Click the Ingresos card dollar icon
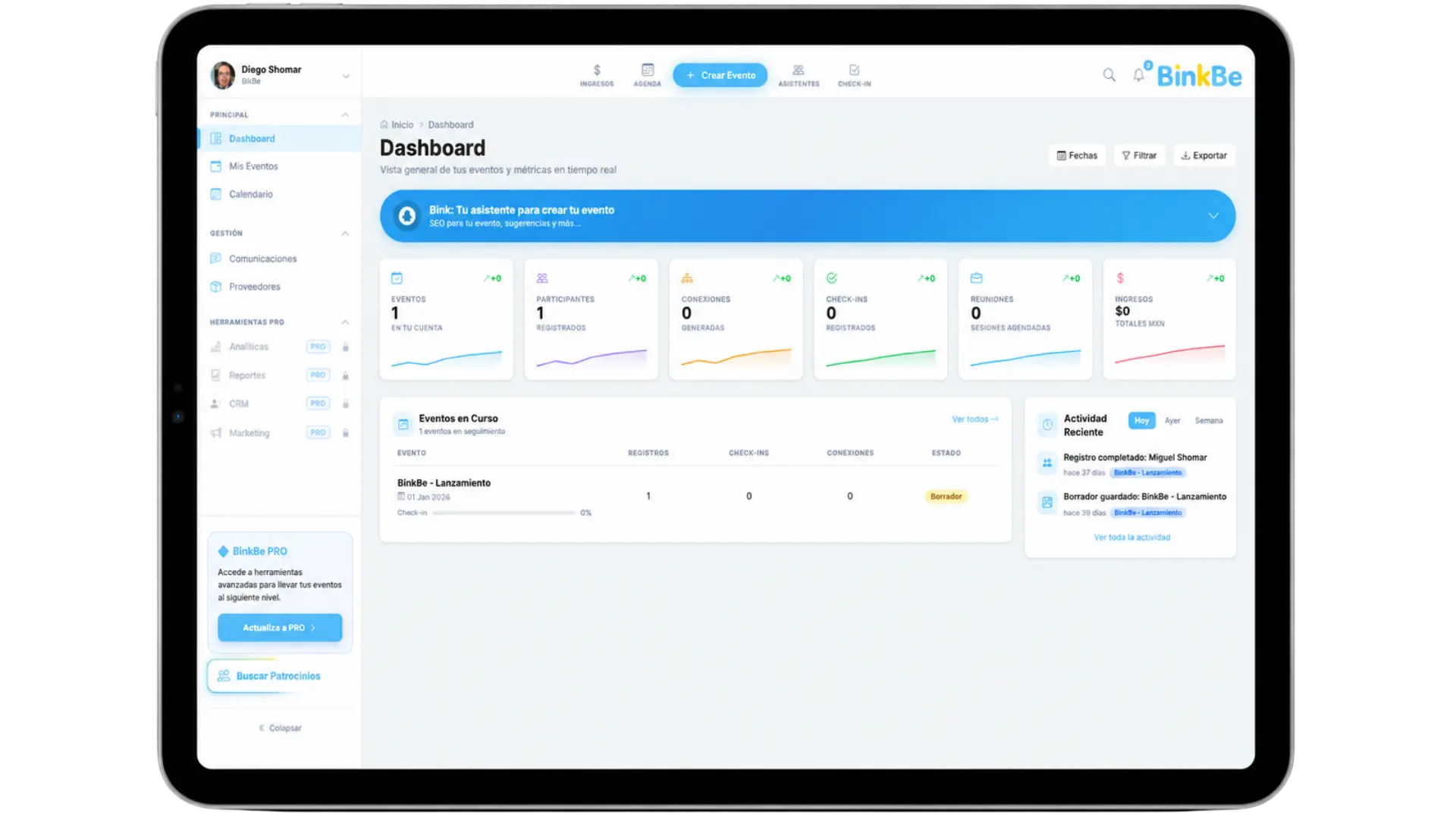The height and width of the screenshot is (819, 1456). point(1120,278)
